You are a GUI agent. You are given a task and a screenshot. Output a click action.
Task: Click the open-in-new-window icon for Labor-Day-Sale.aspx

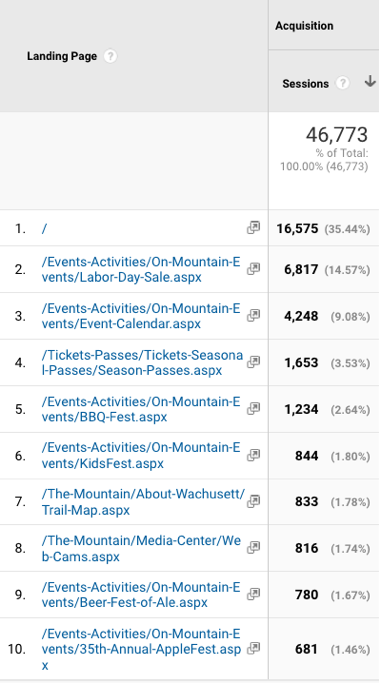pyautogui.click(x=254, y=269)
